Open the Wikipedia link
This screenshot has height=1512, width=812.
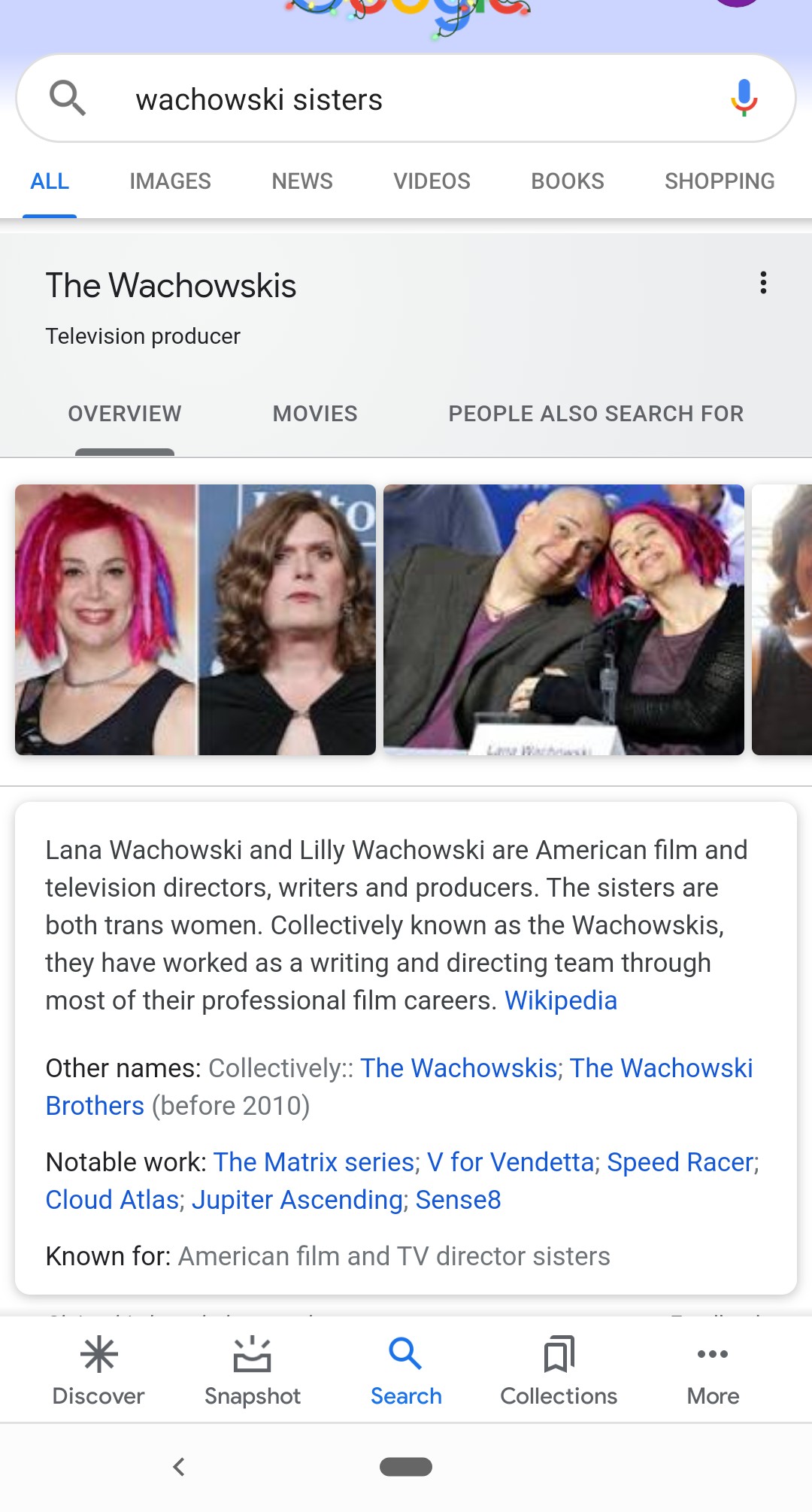pos(561,1000)
